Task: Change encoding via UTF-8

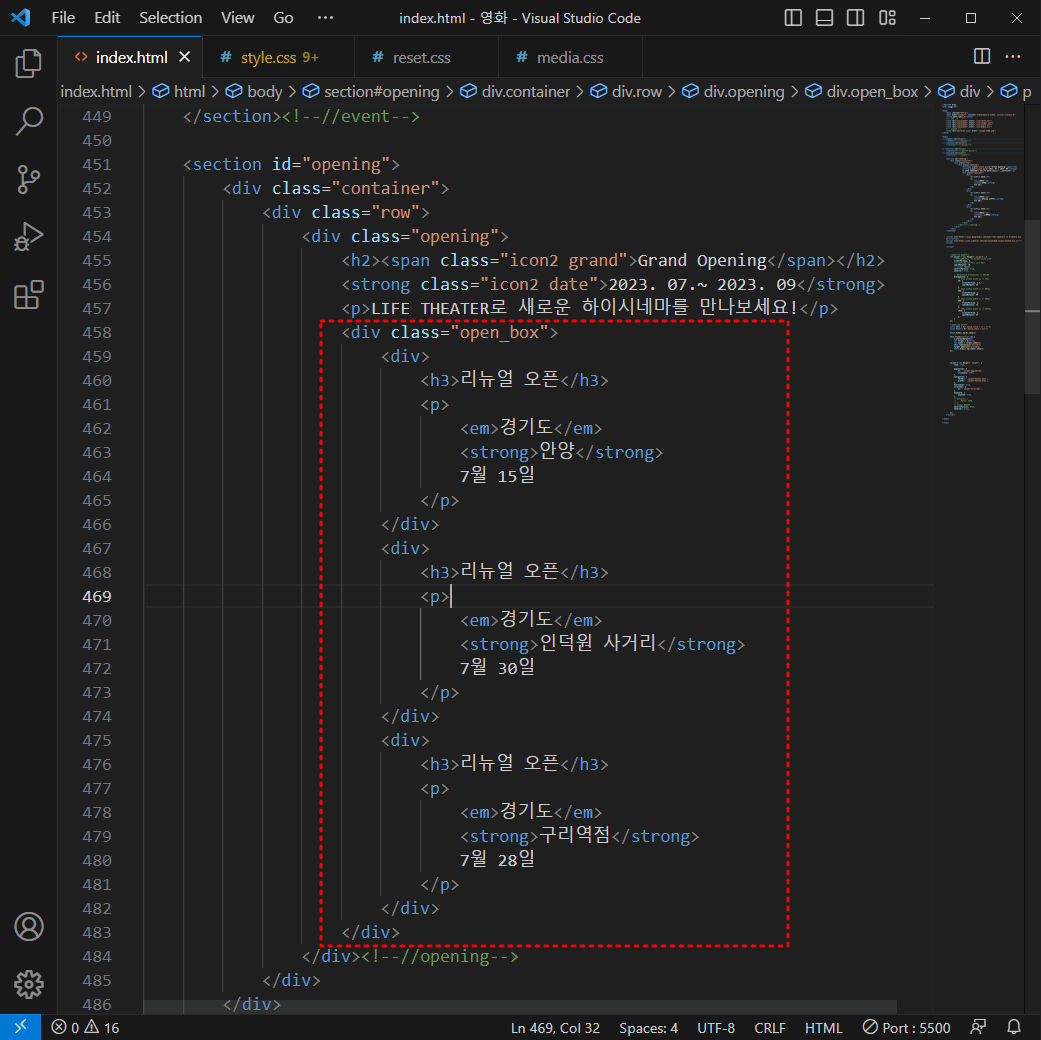Action: (716, 1027)
